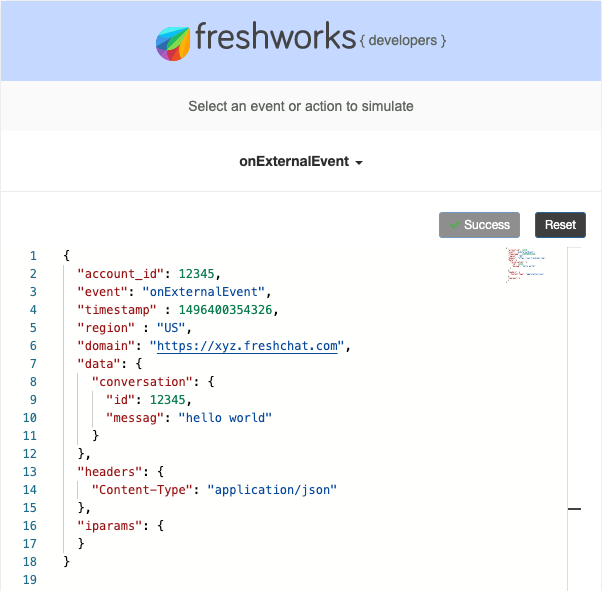602x591 pixels.
Task: Click the timestamp value 1496400354326
Action: tap(225, 310)
